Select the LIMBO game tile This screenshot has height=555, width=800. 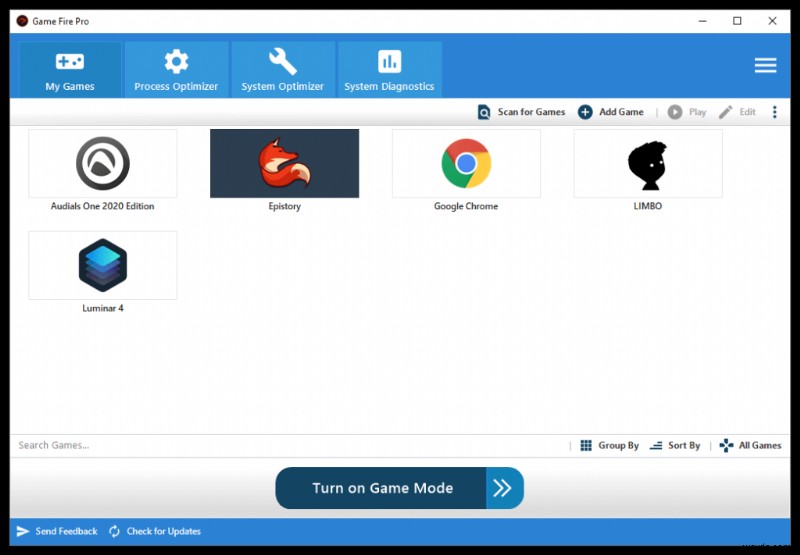648,163
